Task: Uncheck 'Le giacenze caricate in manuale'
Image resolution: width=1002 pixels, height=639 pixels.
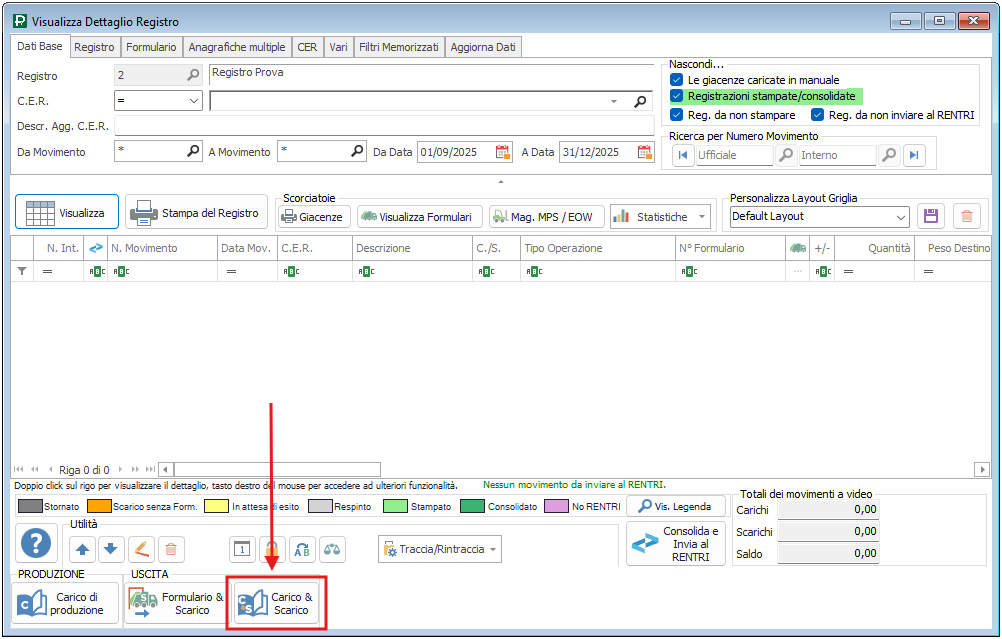Action: click(677, 79)
